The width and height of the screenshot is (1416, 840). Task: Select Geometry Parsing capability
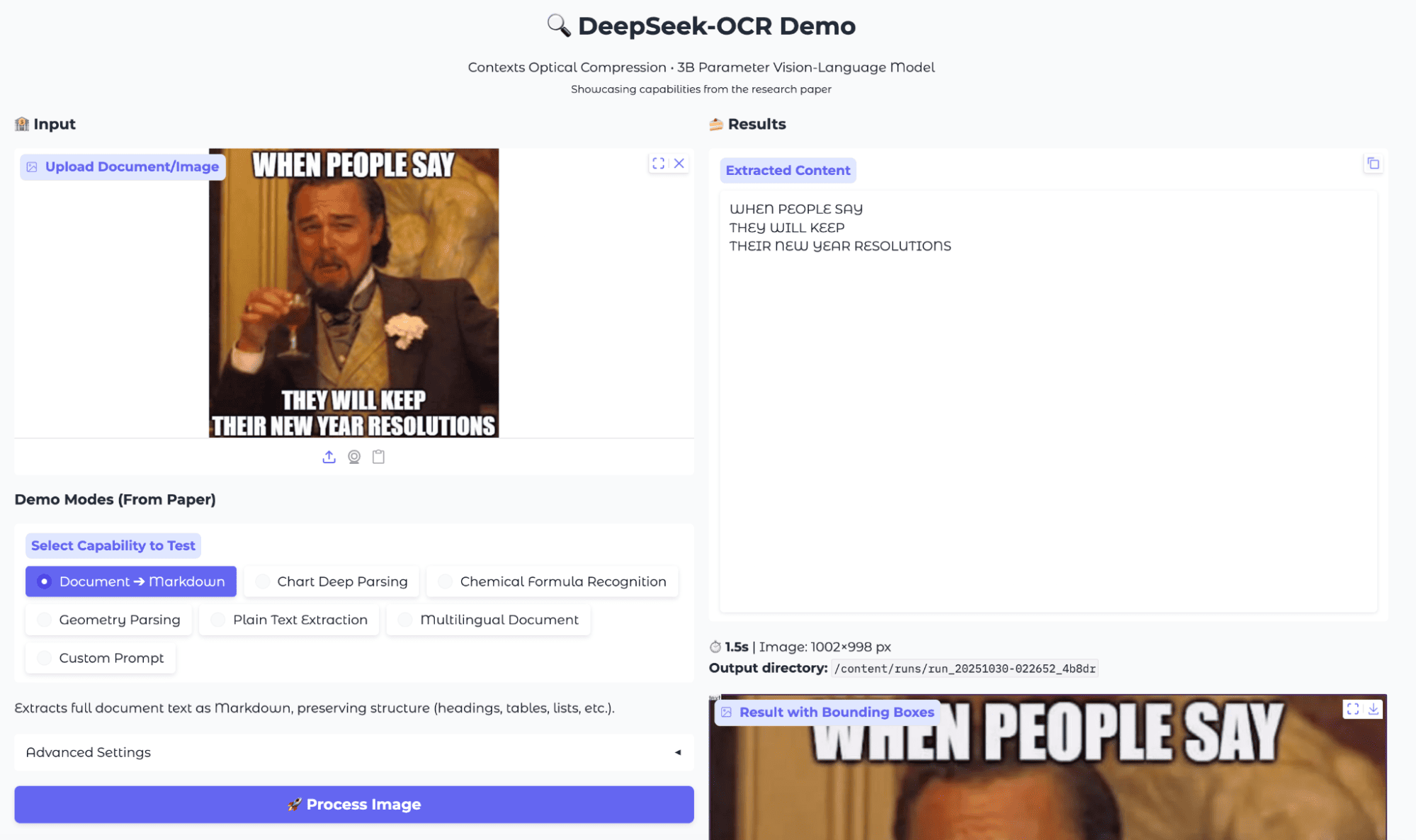click(x=109, y=620)
